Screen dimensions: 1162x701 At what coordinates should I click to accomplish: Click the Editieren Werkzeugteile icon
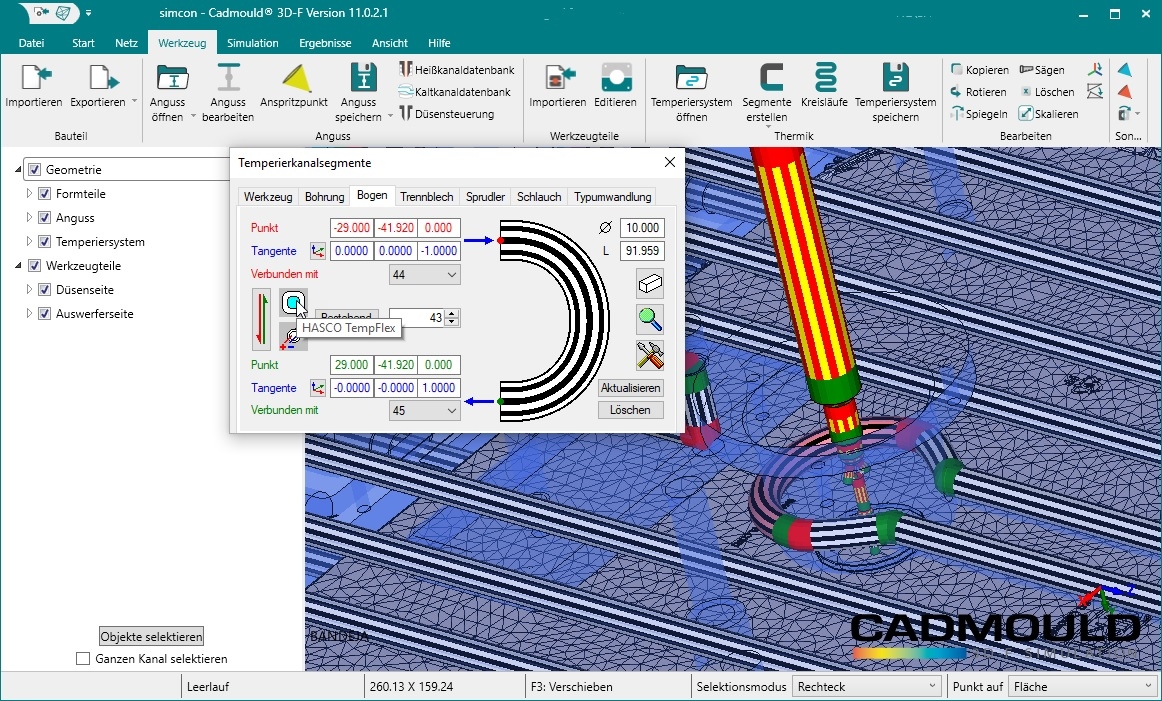pyautogui.click(x=616, y=77)
